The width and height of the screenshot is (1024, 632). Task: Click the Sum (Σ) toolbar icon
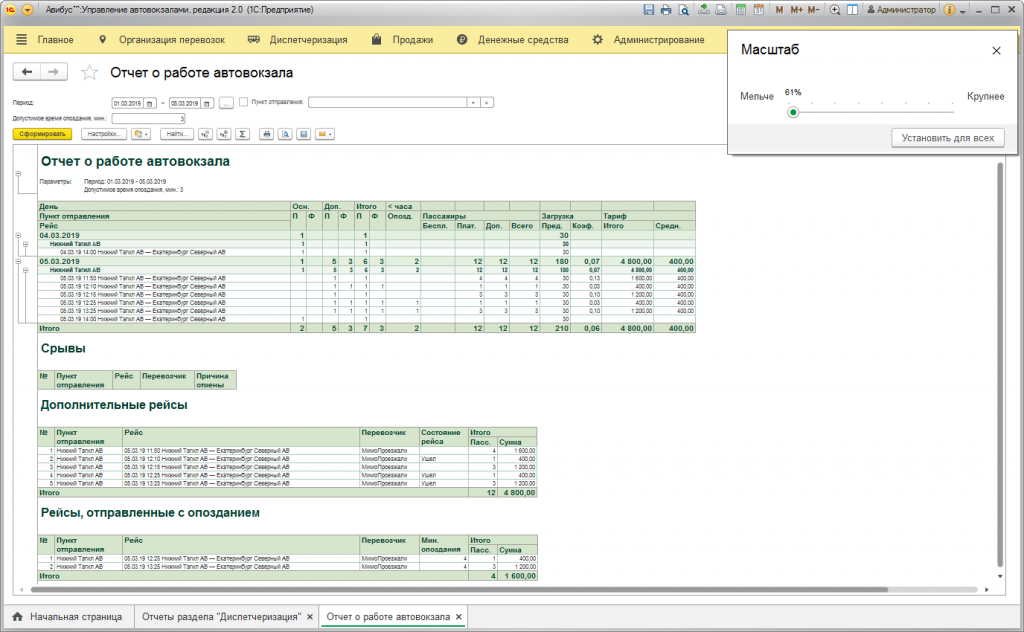pos(242,133)
